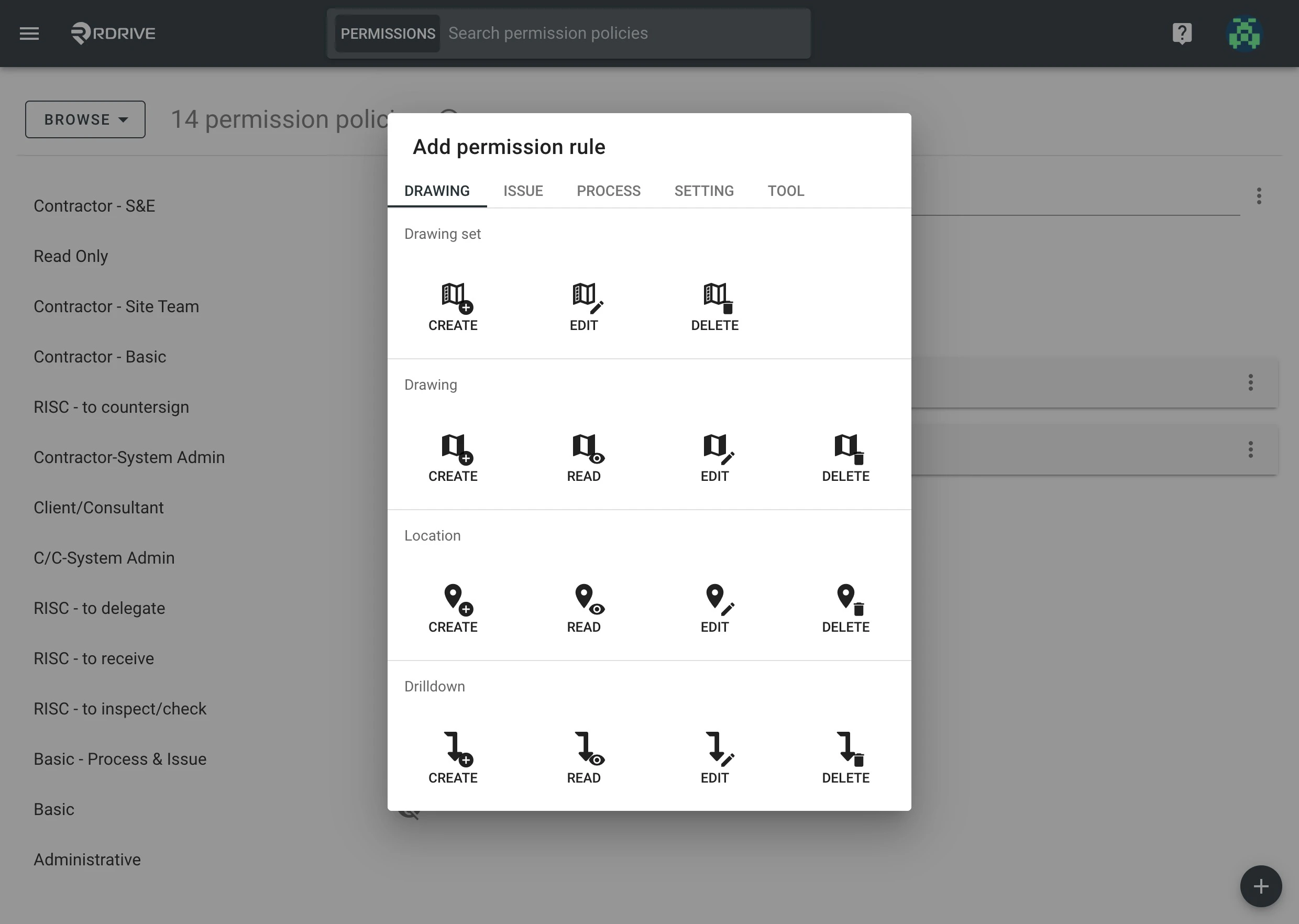Viewport: 1299px width, 924px height.
Task: Open the options menu next to Contractor - S&E
Action: (1259, 196)
